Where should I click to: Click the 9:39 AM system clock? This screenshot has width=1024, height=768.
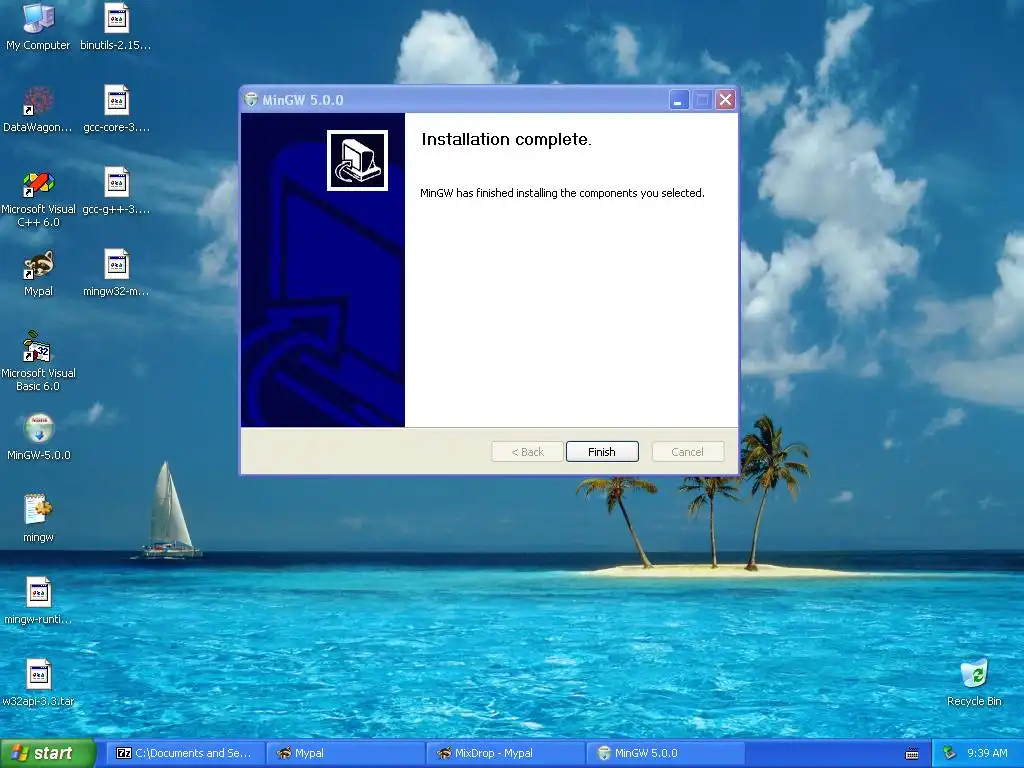click(987, 753)
